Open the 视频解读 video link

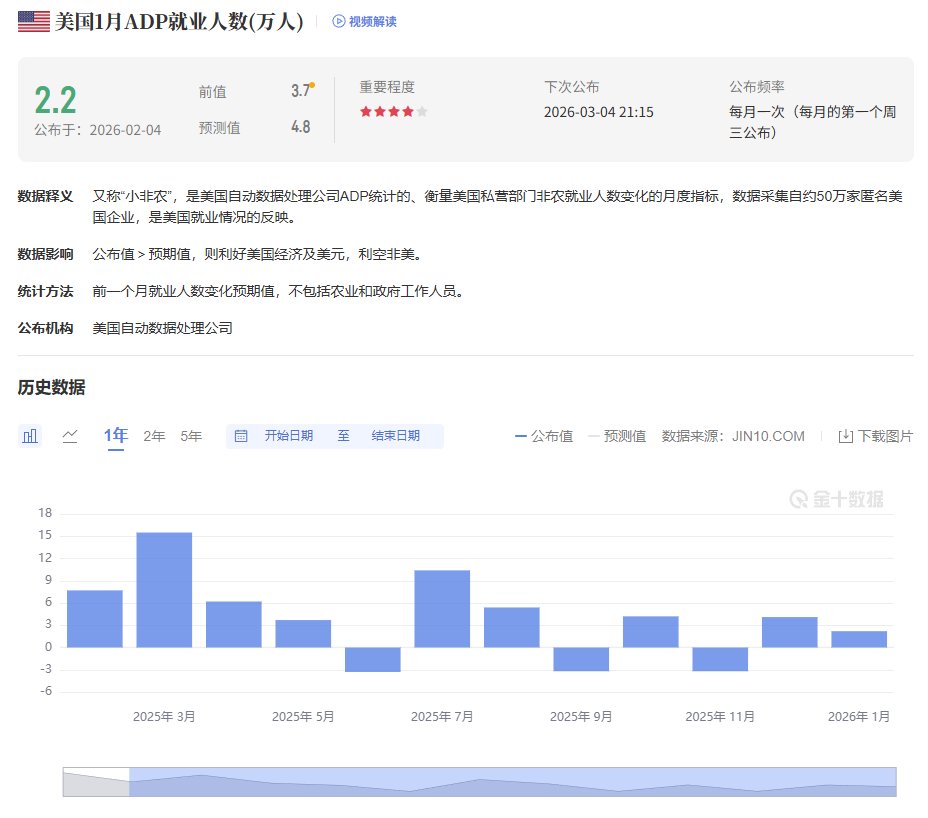click(372, 21)
